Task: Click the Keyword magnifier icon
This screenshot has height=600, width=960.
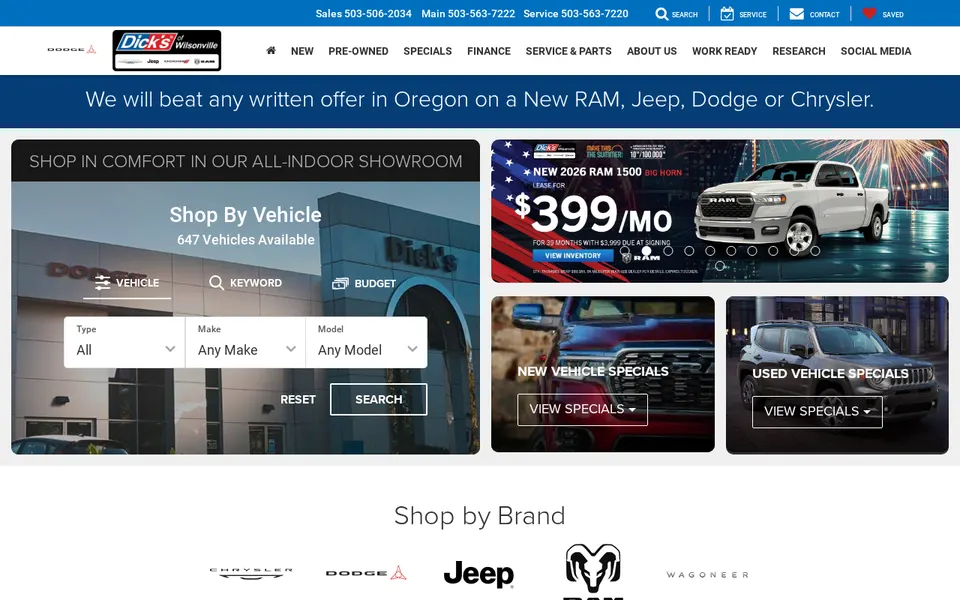Action: (x=216, y=282)
